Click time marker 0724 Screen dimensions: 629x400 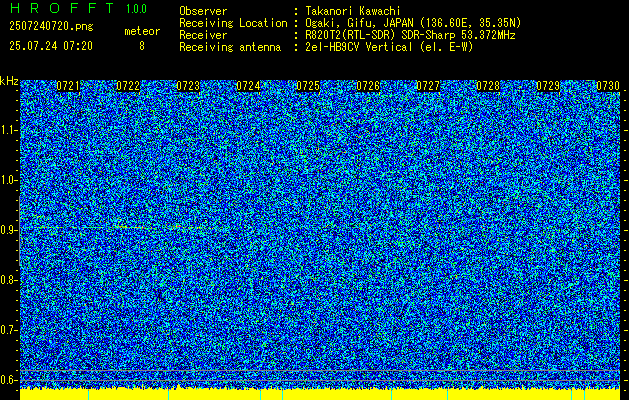[248, 86]
